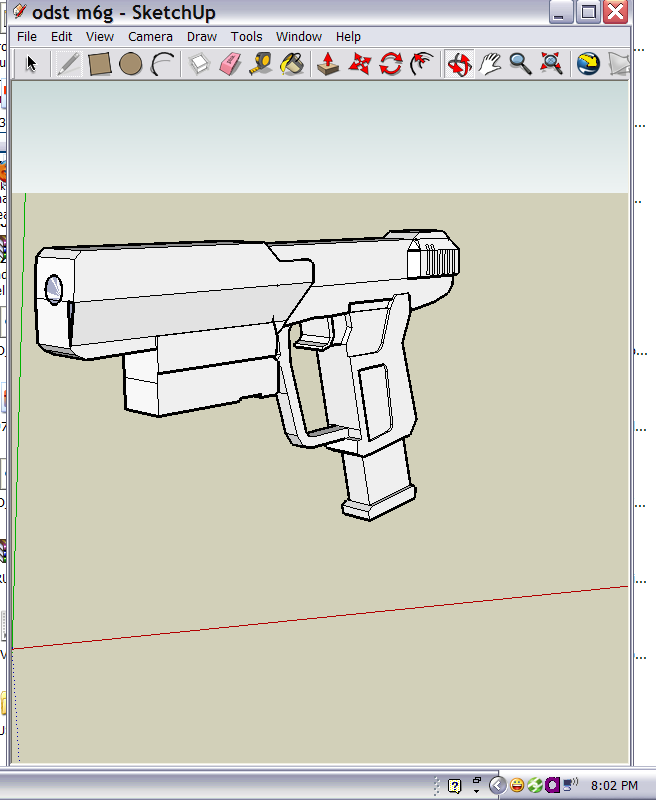Viewport: 656px width, 800px height.
Task: Click the purple square tray icon
Action: click(552, 785)
